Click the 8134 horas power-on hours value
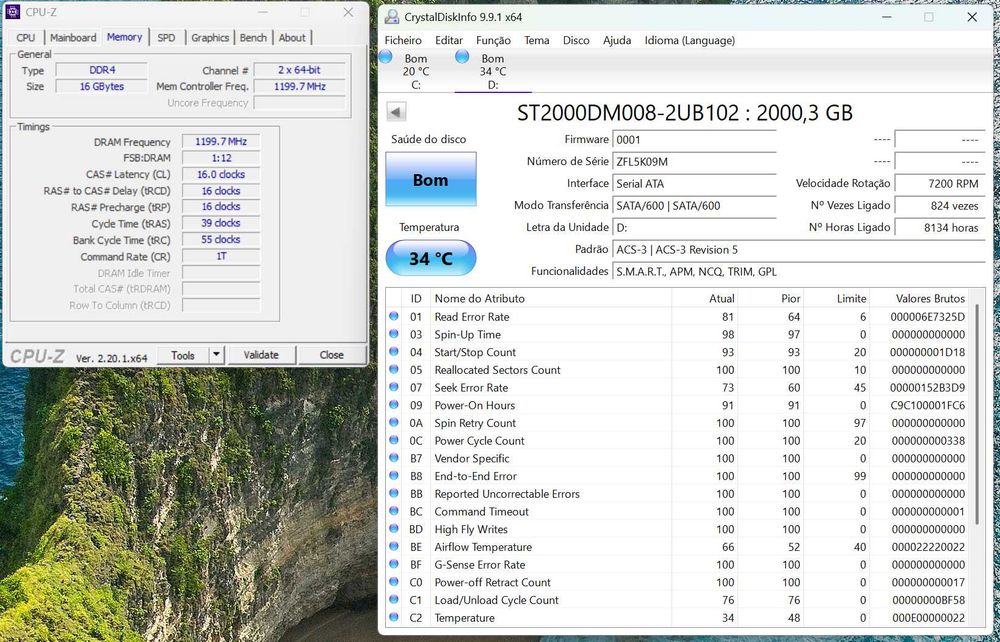This screenshot has width=1000, height=642. tap(939, 228)
